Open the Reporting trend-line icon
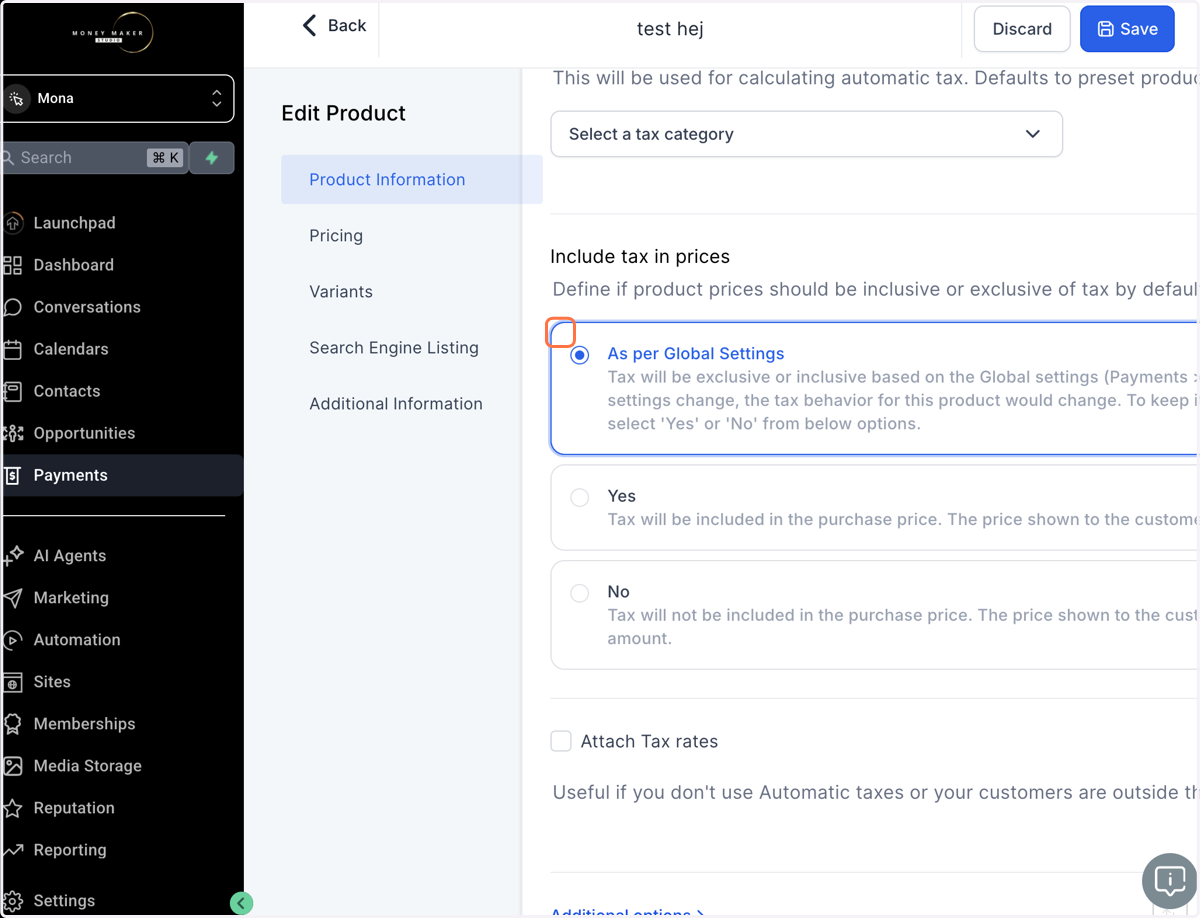The image size is (1200, 918). click(x=12, y=850)
